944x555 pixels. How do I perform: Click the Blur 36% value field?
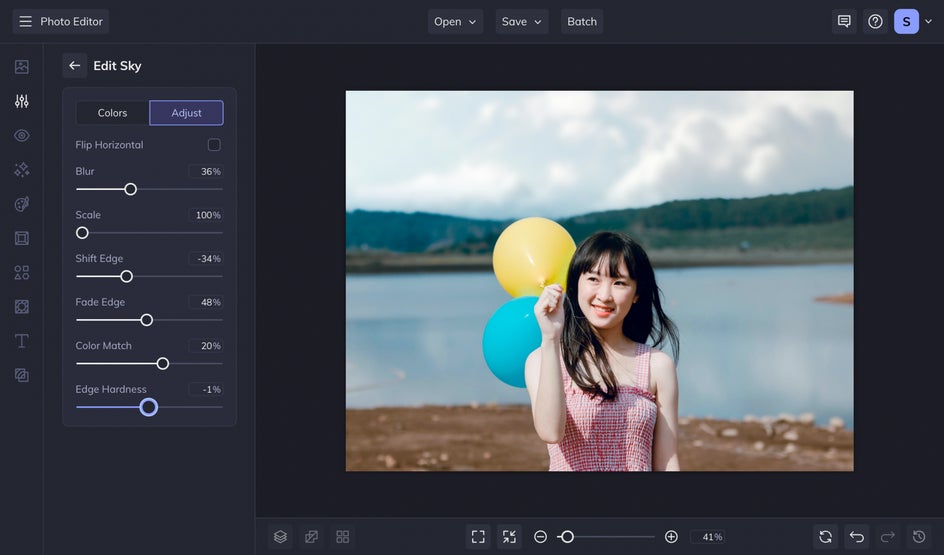click(x=206, y=172)
